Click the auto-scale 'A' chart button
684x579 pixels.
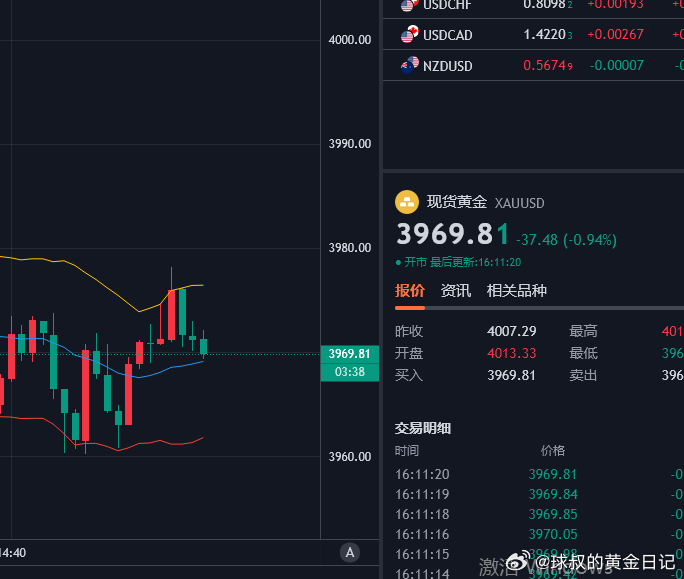(x=350, y=553)
